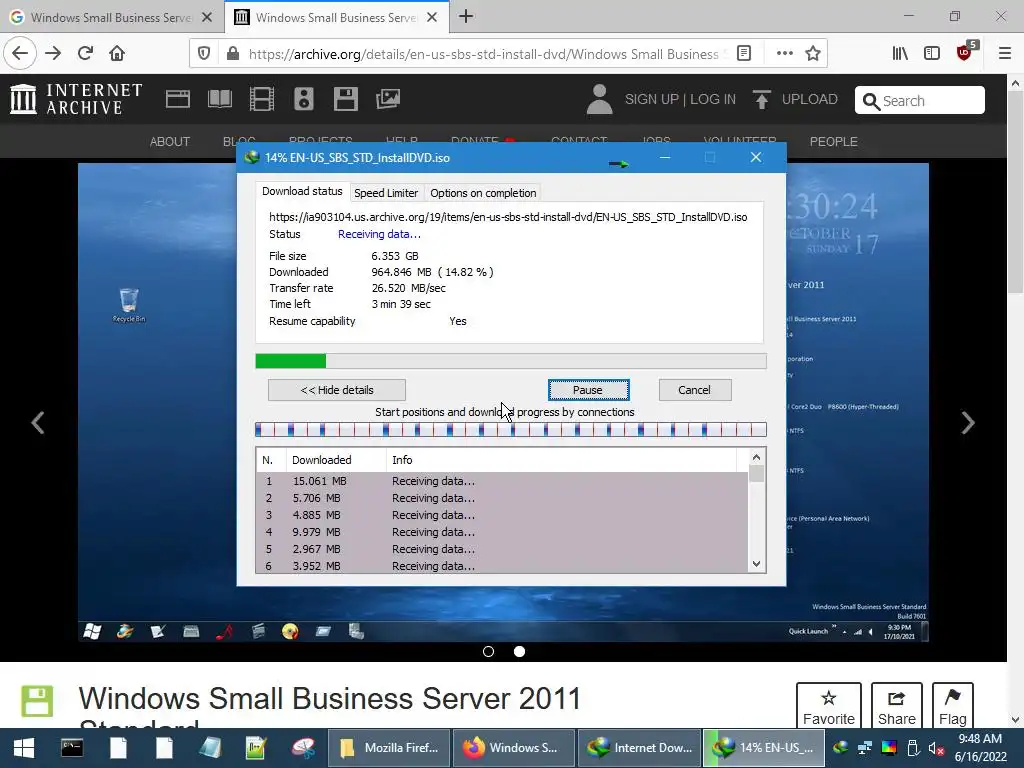Click the UPLOAD link text
This screenshot has height=768, width=1024.
click(809, 99)
